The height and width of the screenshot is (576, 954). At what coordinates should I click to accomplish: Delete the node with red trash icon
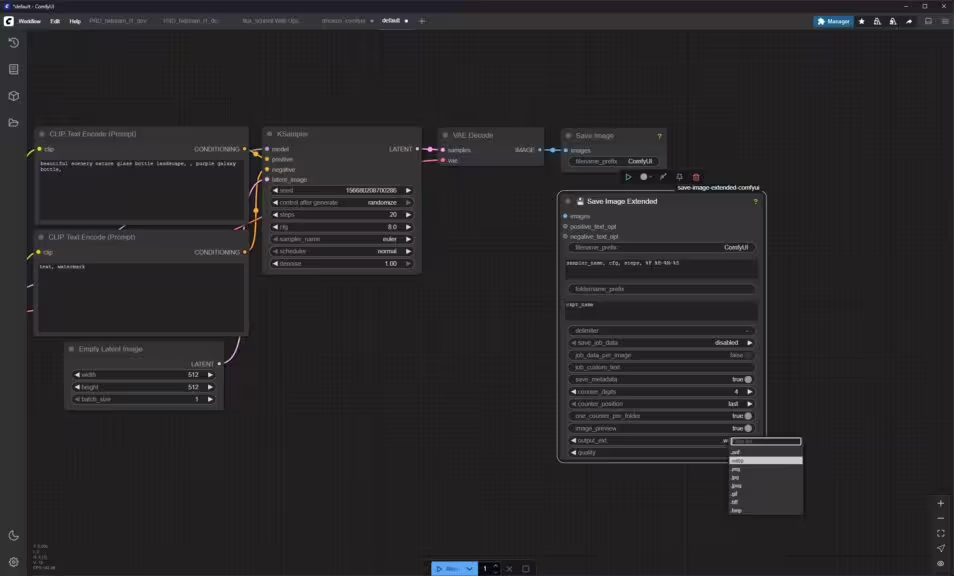696,177
